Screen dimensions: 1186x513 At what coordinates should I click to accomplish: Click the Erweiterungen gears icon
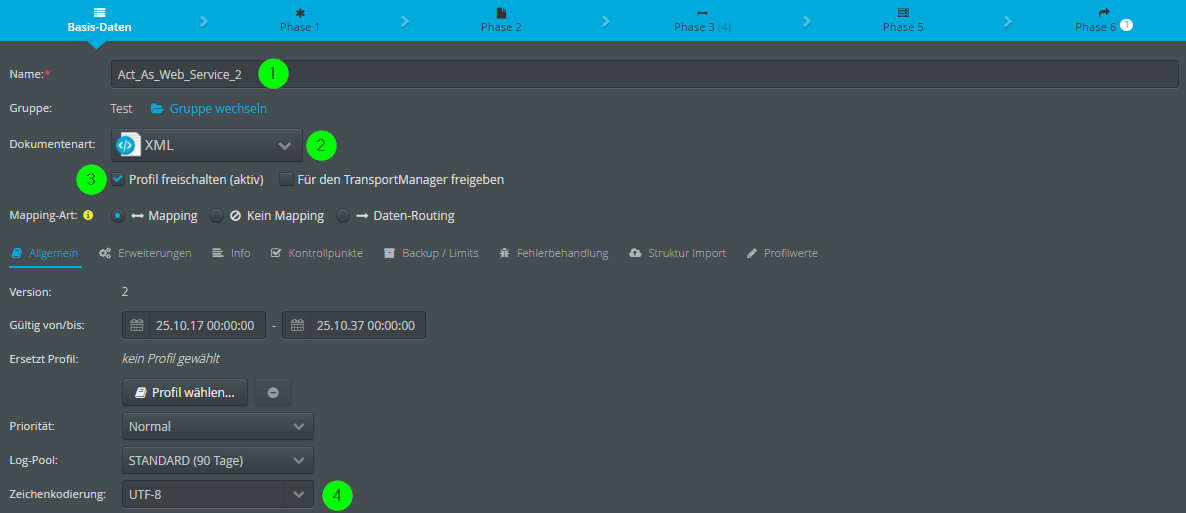coord(105,253)
